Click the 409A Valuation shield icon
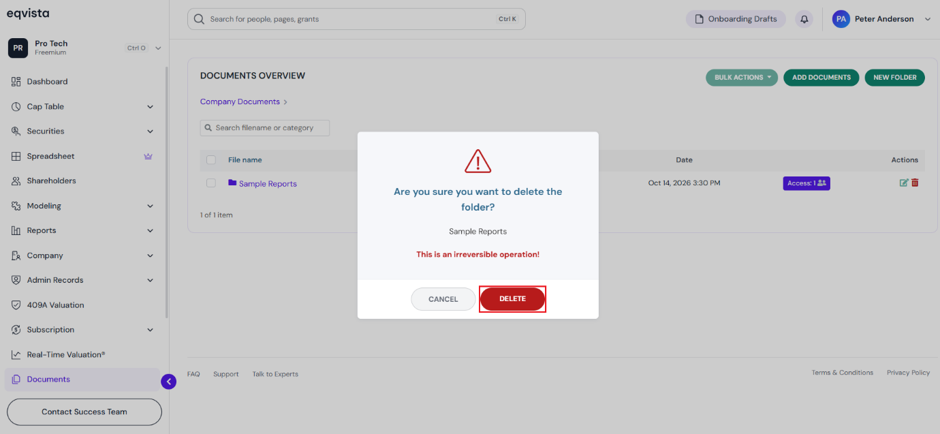 point(16,305)
